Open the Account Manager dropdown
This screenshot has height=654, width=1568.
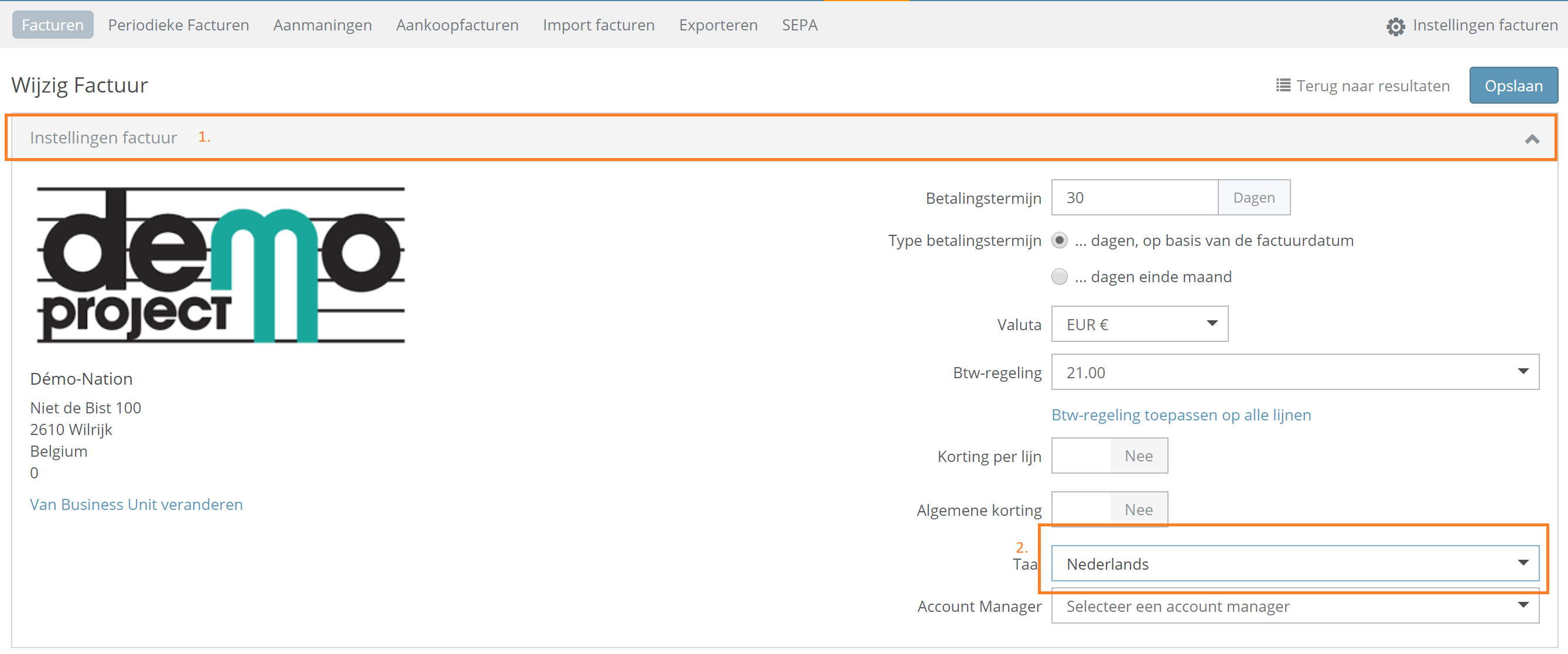tap(1294, 606)
